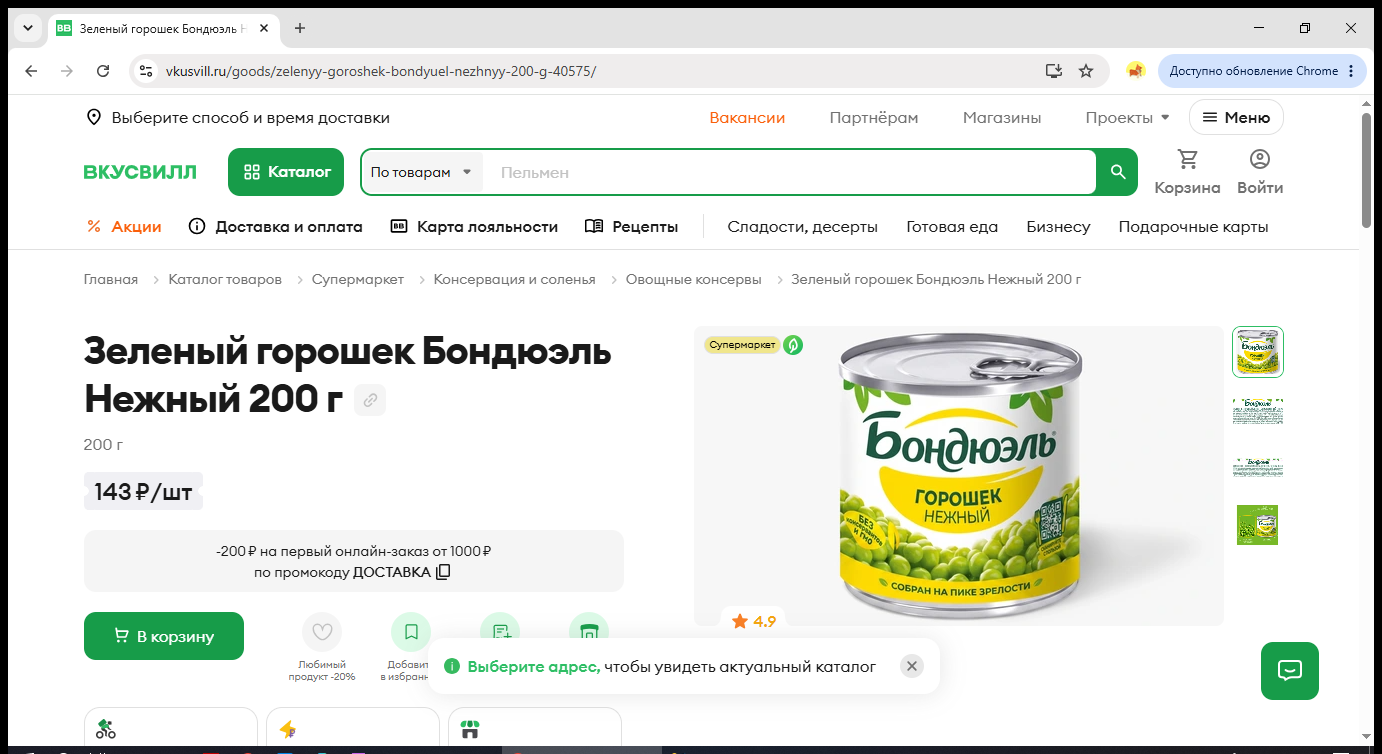
Task: Click the page vertical scrollbar
Action: click(x=1366, y=170)
